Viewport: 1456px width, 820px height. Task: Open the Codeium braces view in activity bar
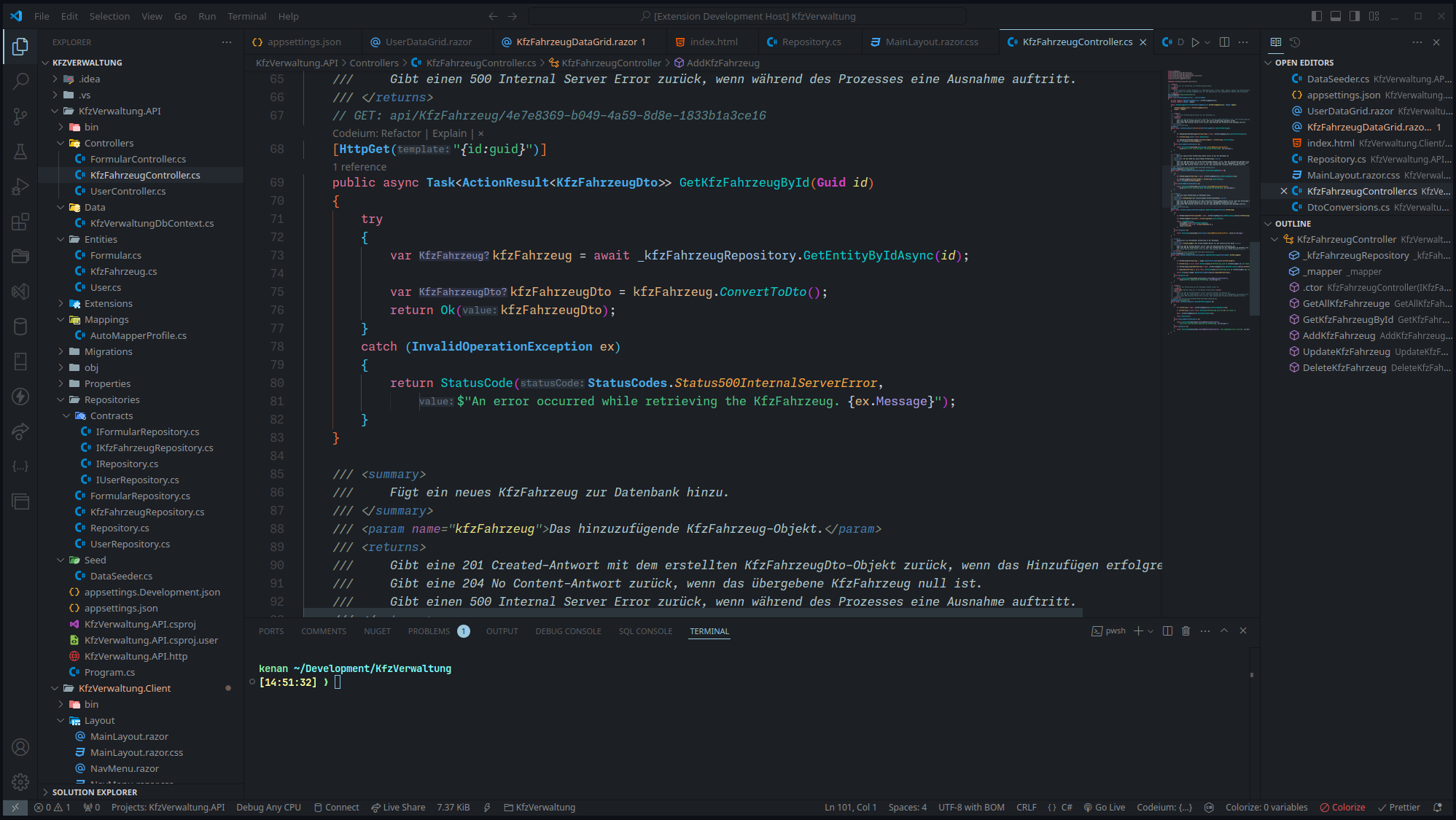(x=20, y=466)
